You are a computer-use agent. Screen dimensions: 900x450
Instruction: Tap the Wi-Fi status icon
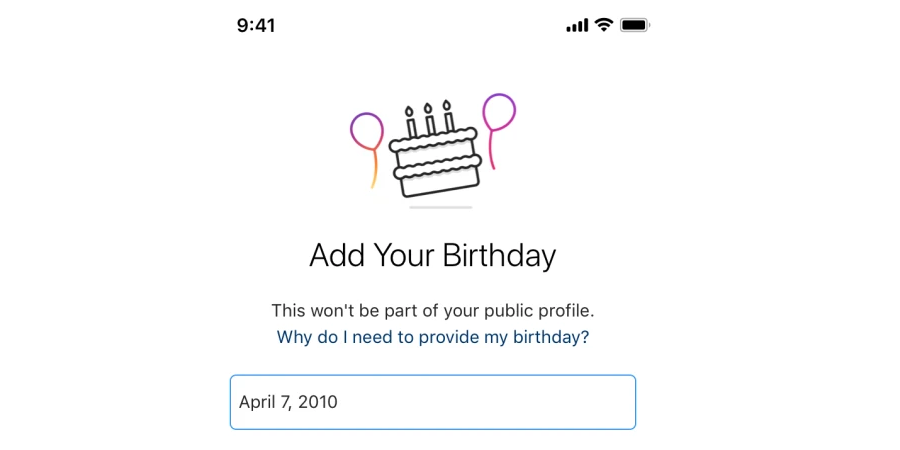click(604, 25)
